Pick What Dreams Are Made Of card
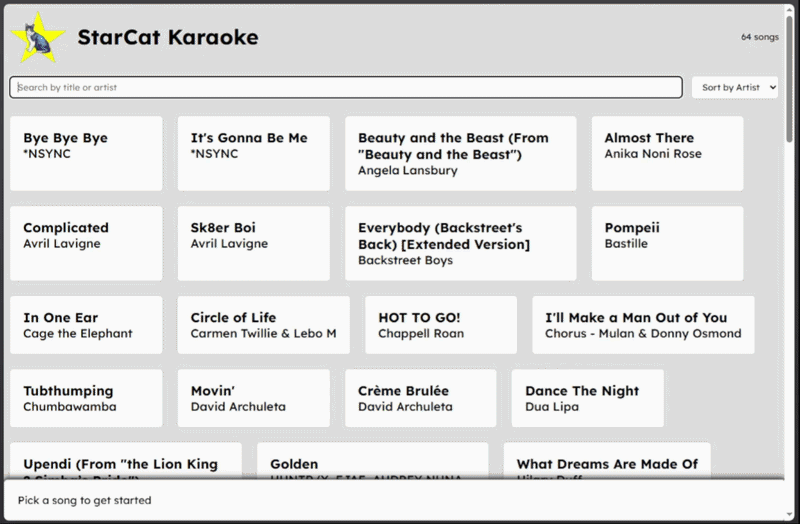 tap(607, 461)
